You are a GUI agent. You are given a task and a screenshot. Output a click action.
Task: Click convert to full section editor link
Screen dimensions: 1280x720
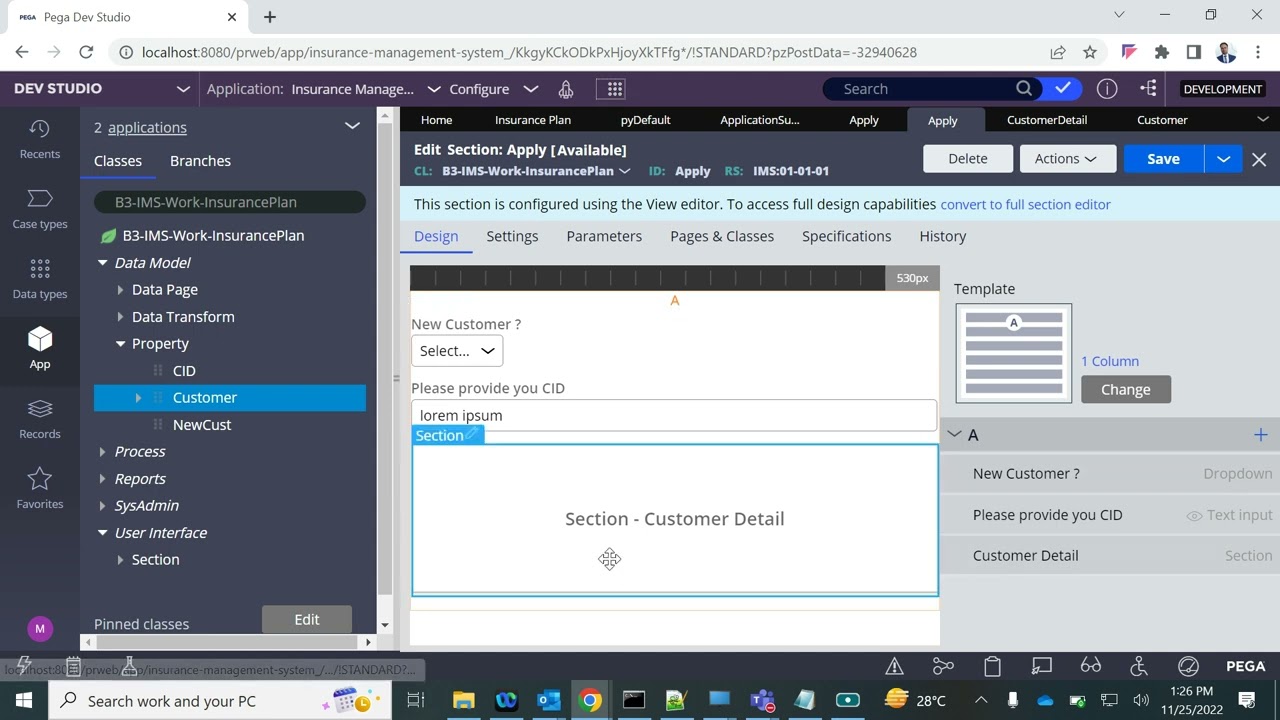pos(1025,204)
